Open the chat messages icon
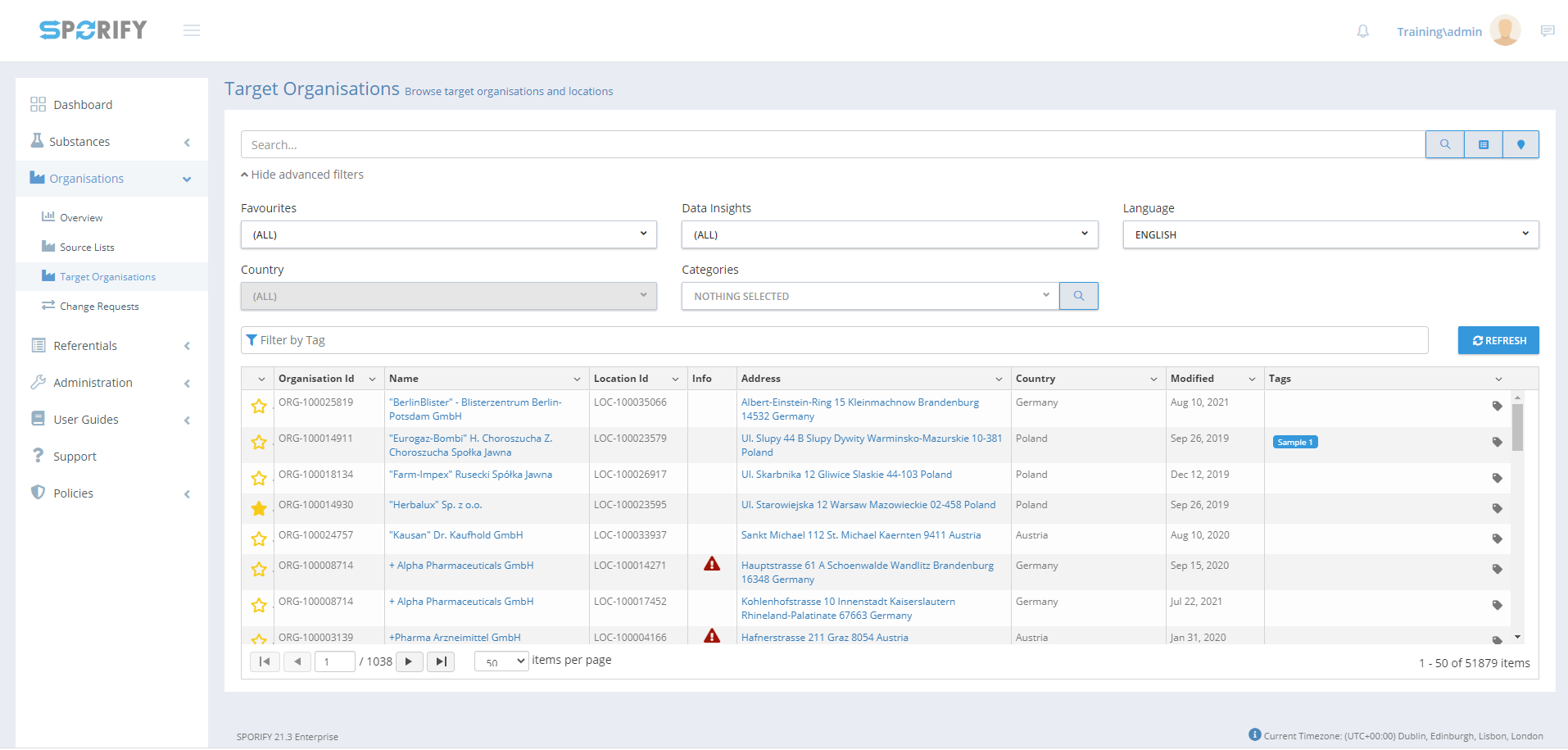Screen dimensions: 1568x750 click(x=1547, y=31)
